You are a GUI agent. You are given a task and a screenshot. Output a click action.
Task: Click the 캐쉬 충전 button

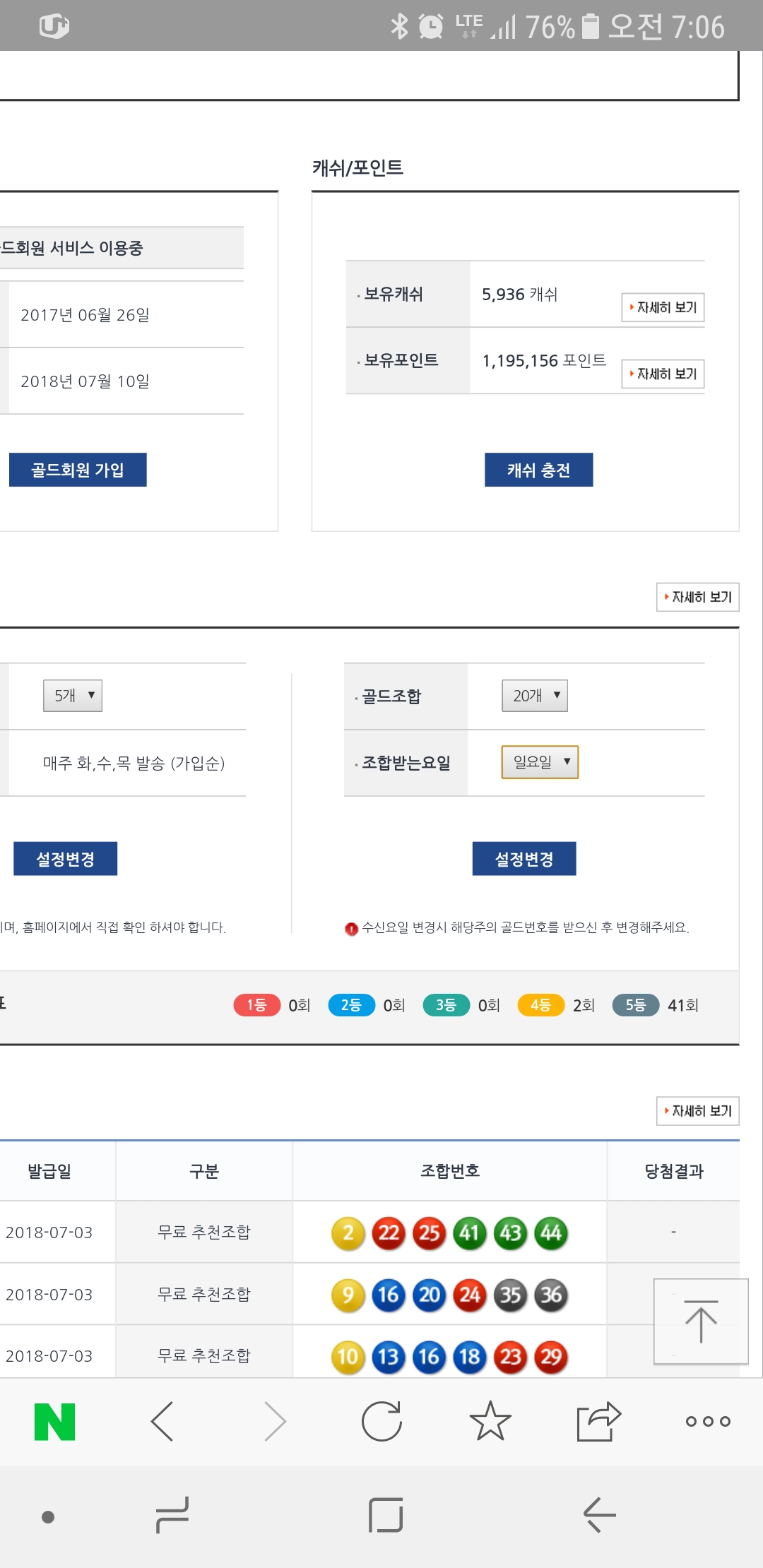coord(538,470)
